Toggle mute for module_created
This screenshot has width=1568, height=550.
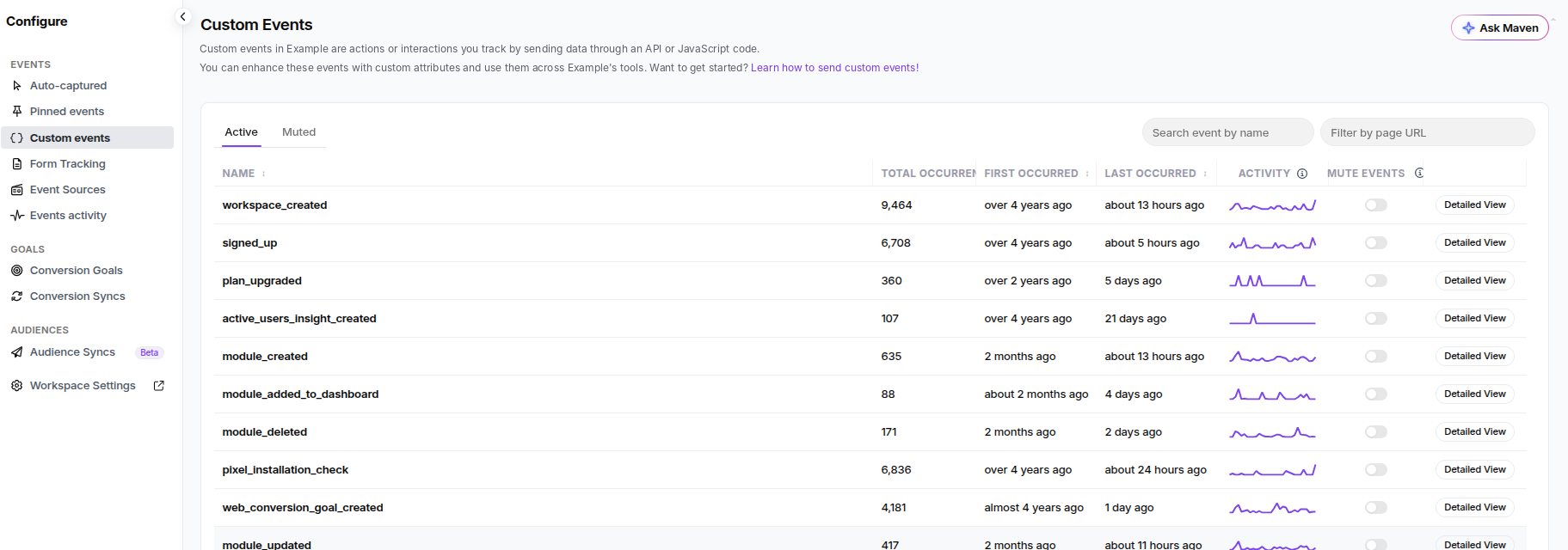click(1376, 357)
